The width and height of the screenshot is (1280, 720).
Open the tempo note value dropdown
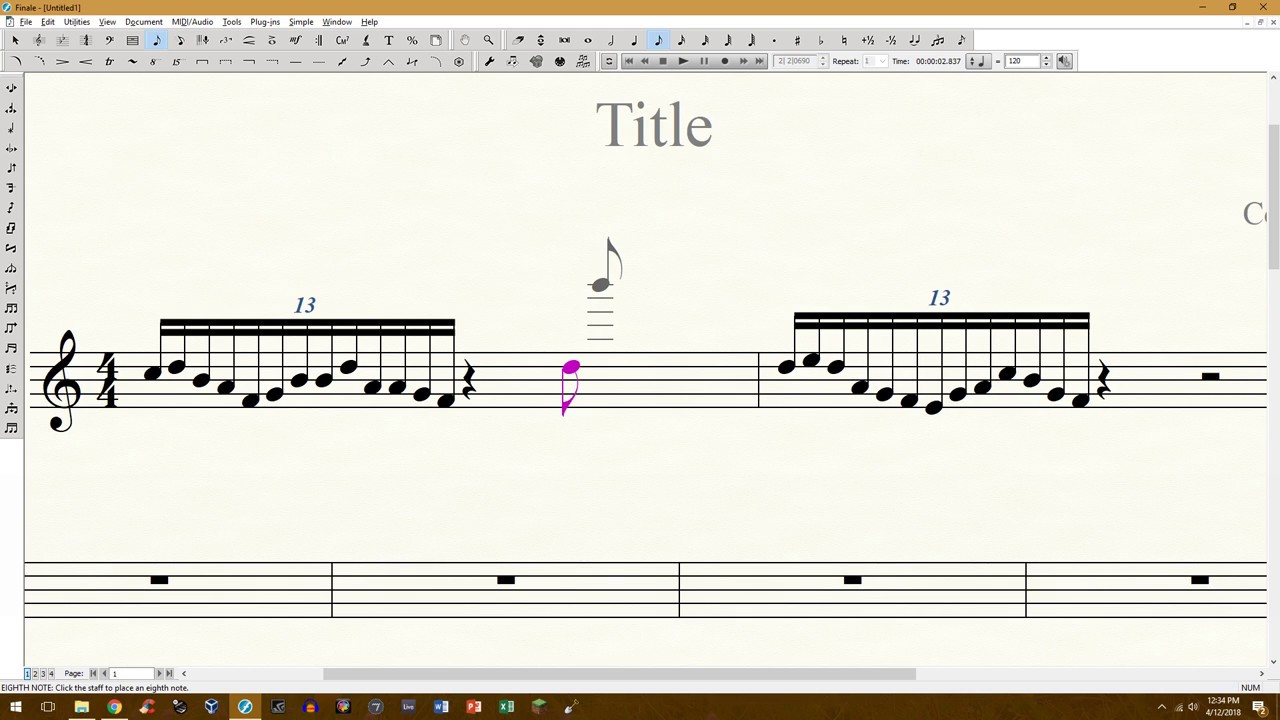point(976,61)
